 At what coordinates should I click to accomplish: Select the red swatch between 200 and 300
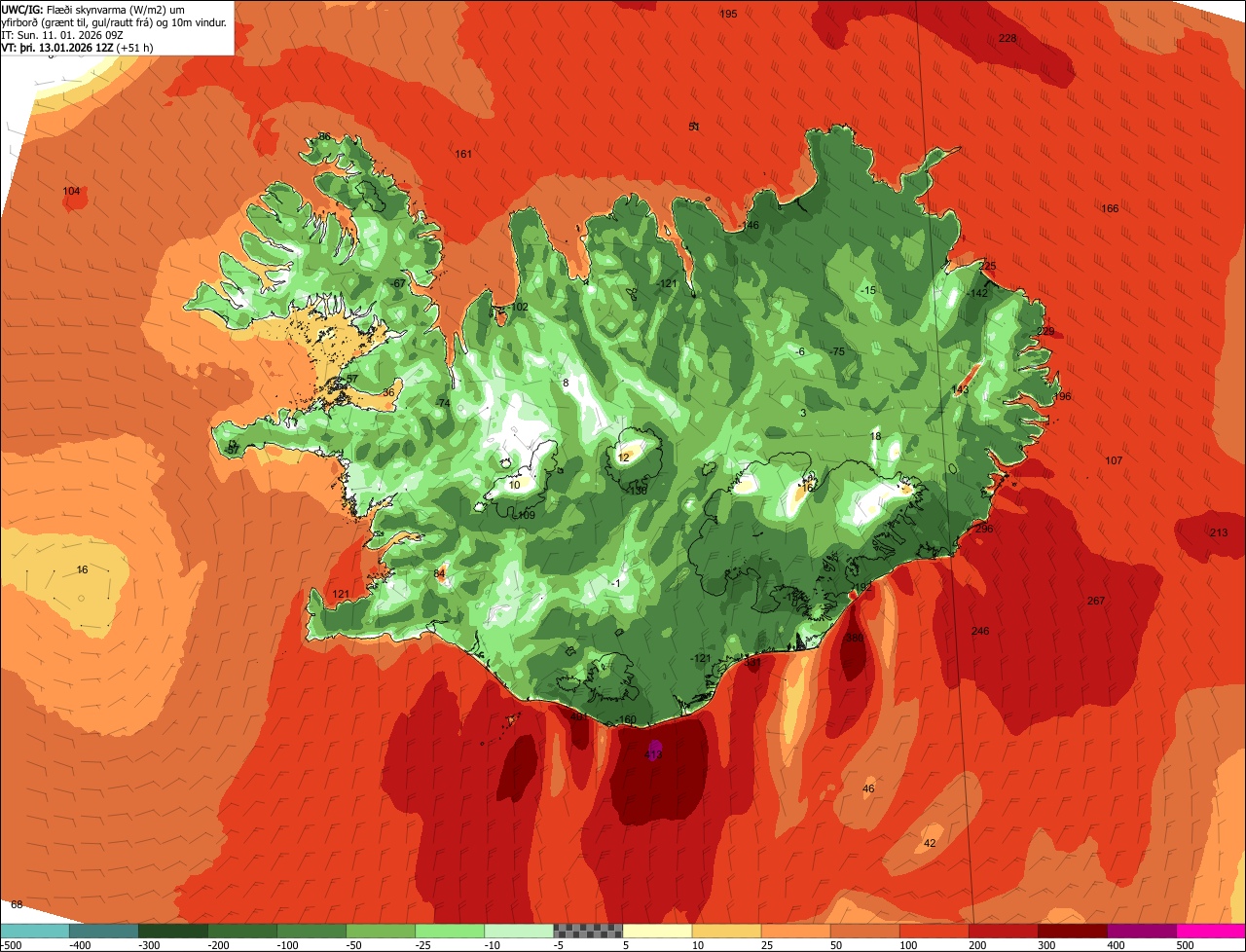[1003, 930]
